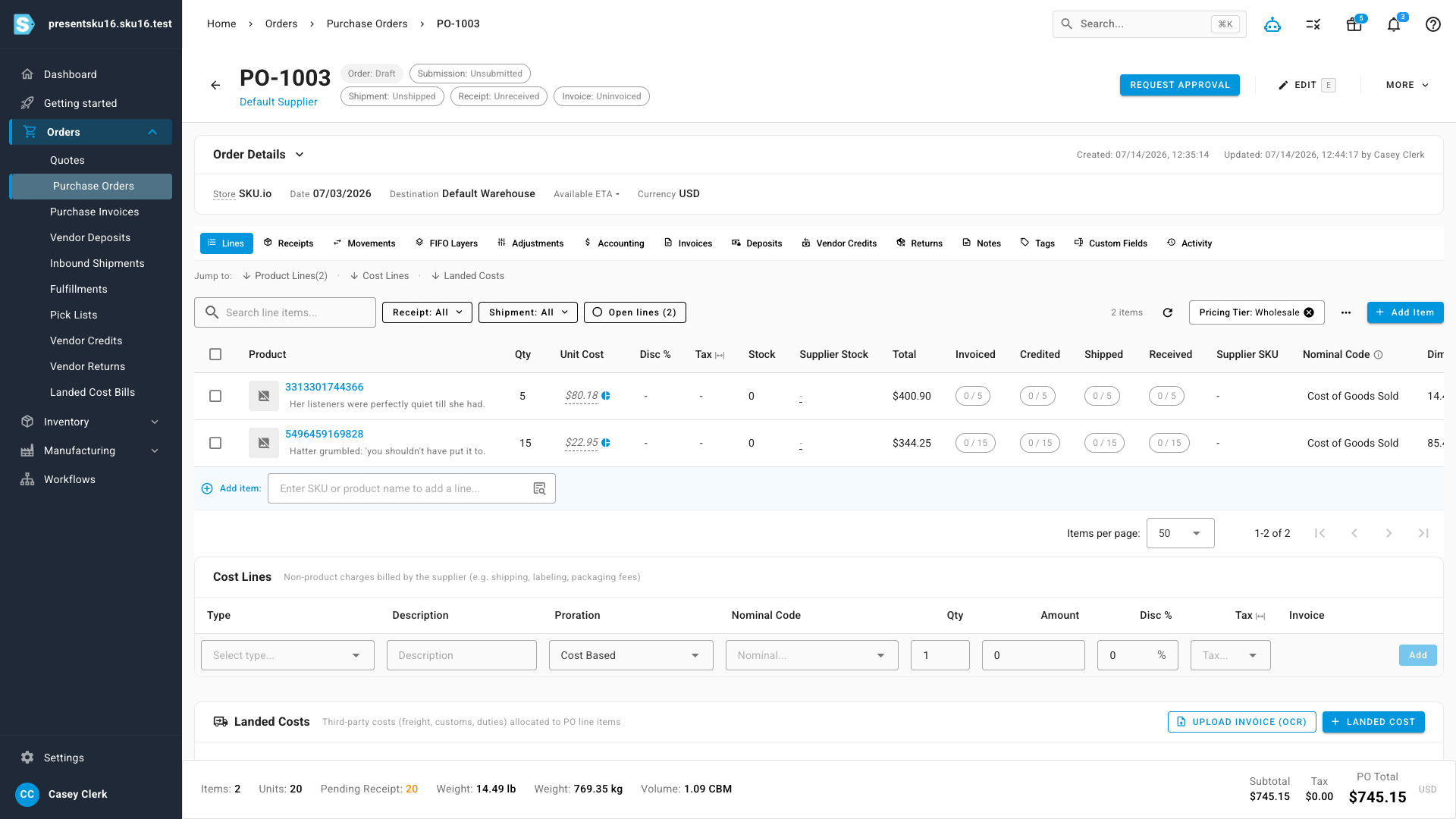Click the EDIT button
This screenshot has height=819, width=1456.
point(1307,85)
